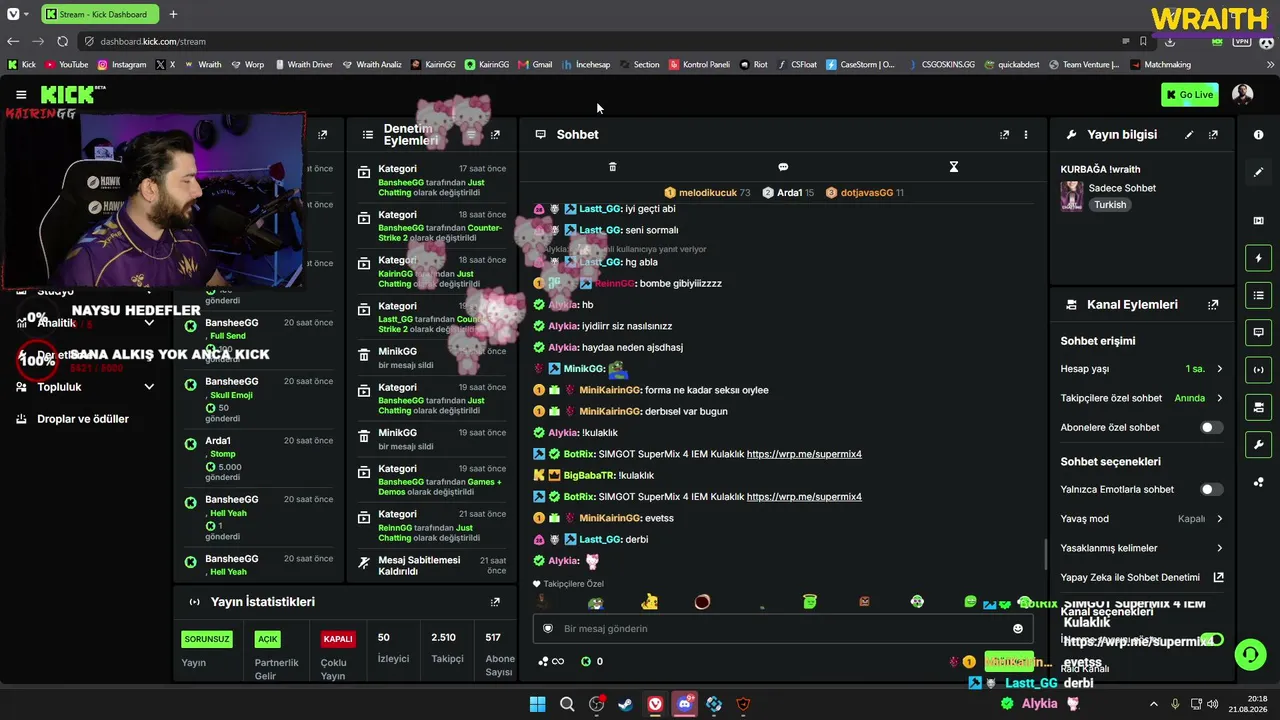Open Windows Start menu

(537, 704)
